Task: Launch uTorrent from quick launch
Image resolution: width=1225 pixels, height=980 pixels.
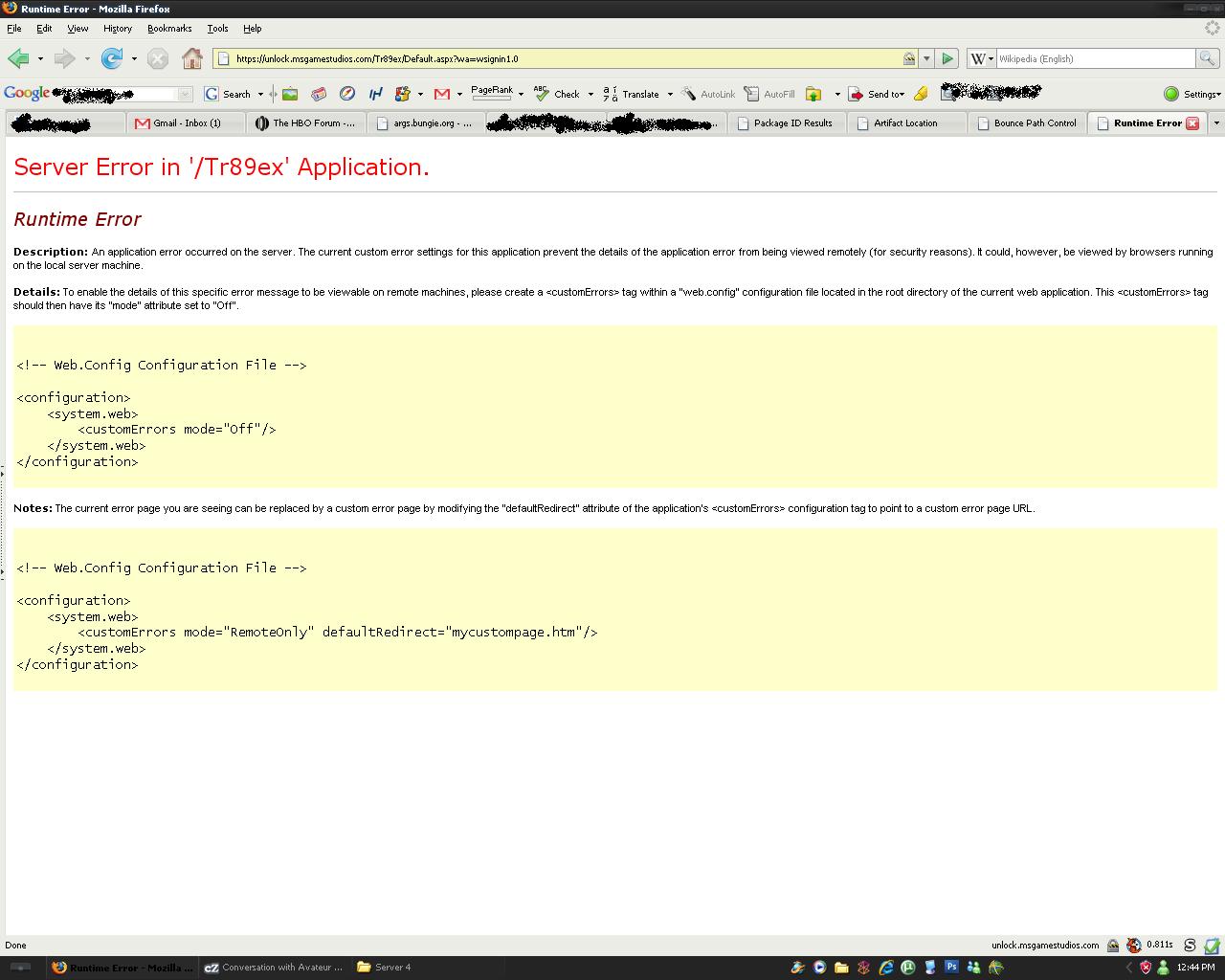Action: click(907, 968)
